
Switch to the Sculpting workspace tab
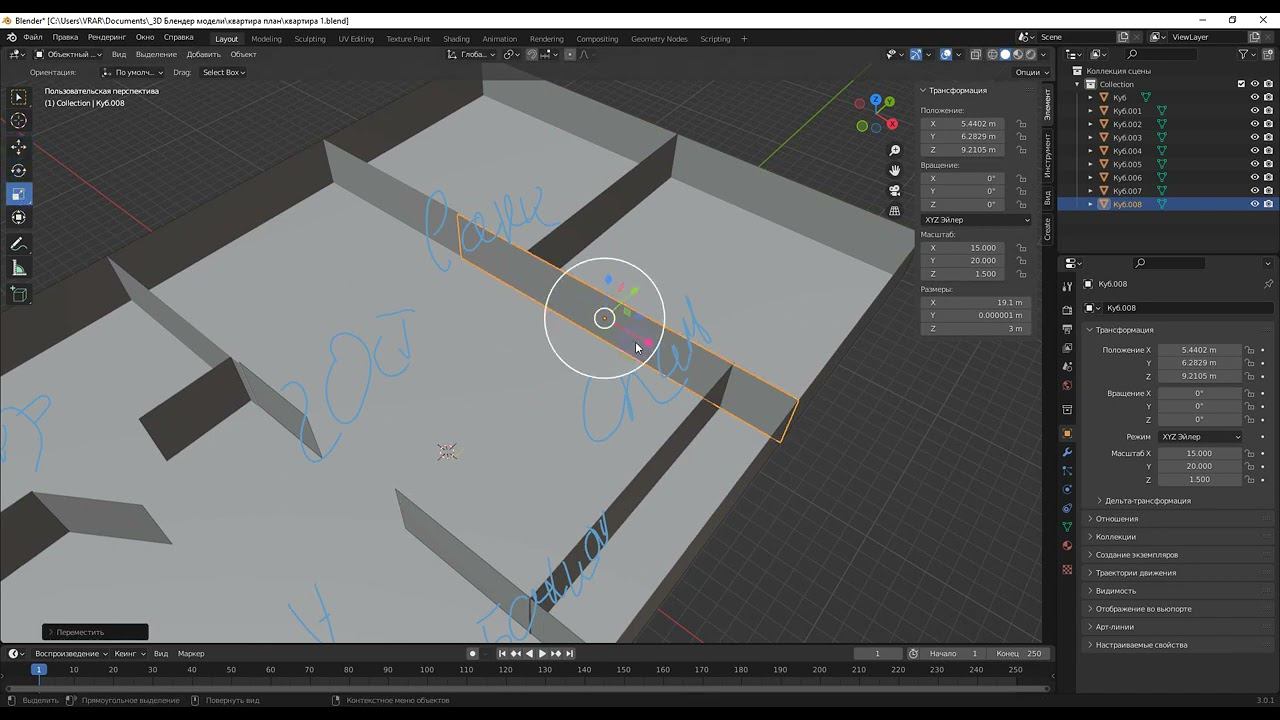click(x=309, y=39)
